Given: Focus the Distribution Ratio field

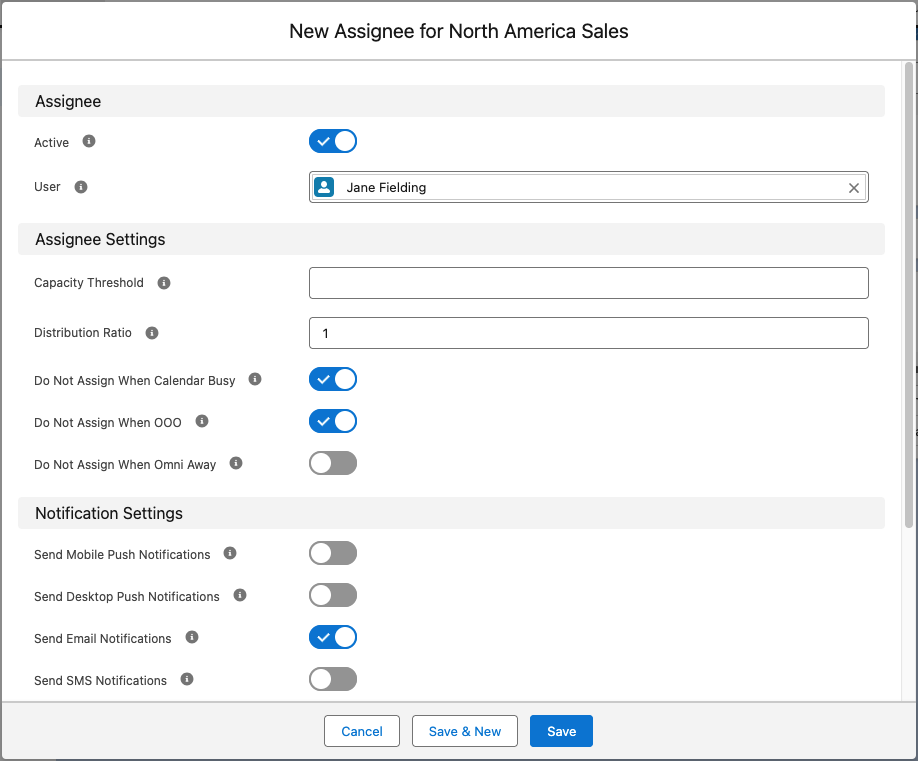Looking at the screenshot, I should pyautogui.click(x=588, y=333).
